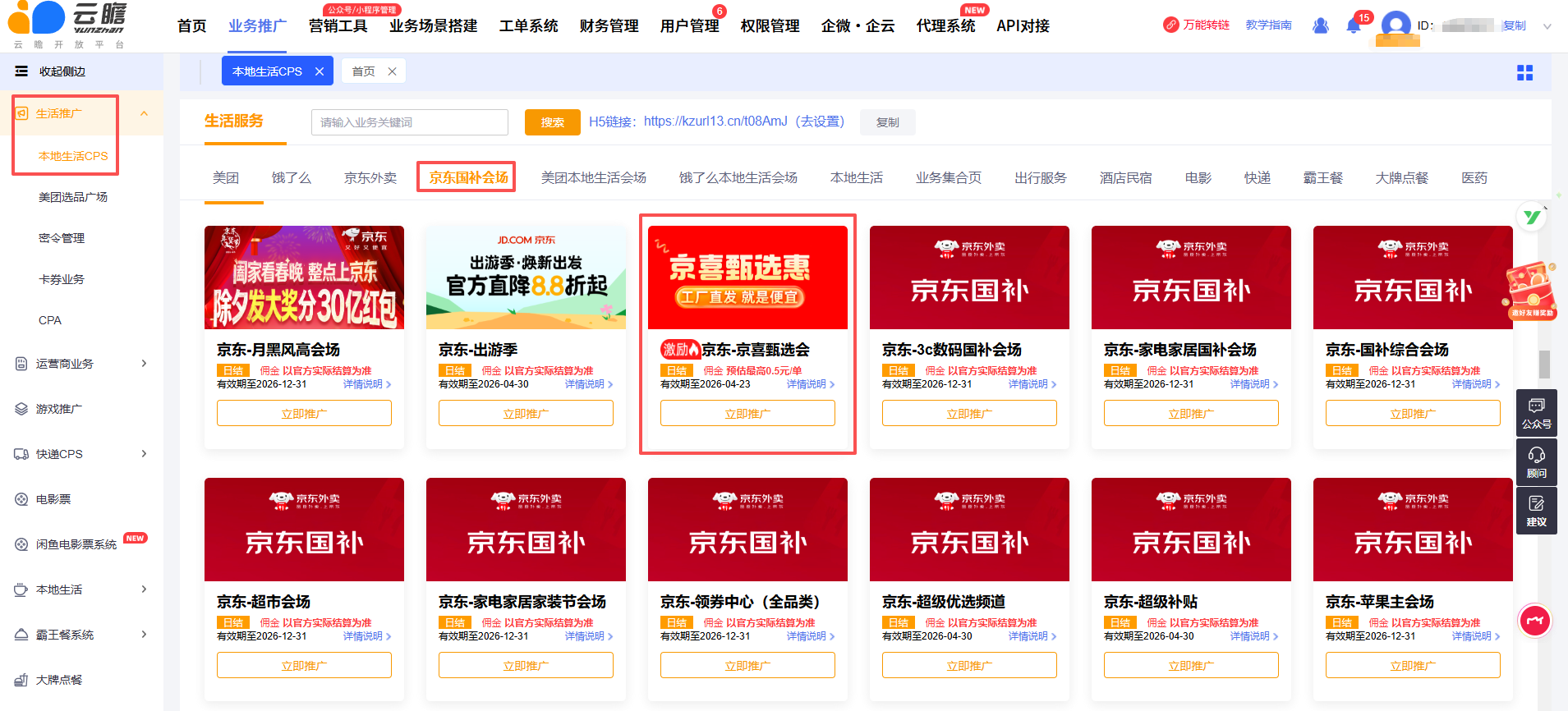
Task: Click the orange 搜索 button
Action: (x=552, y=122)
